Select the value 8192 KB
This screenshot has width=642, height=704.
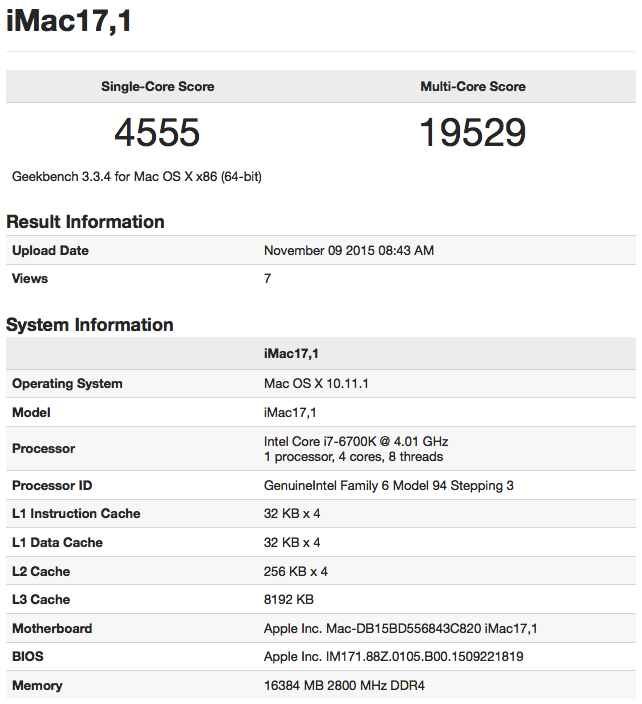coord(289,599)
